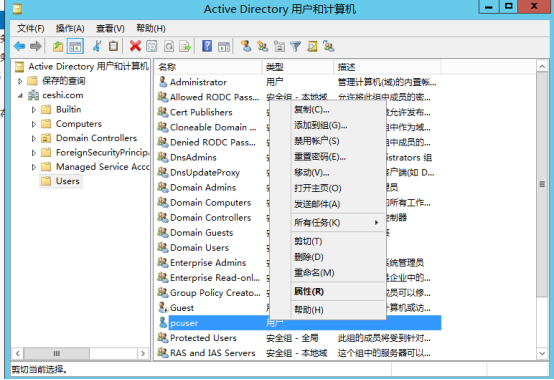Choose 重置密码(E)... in context menu
This screenshot has height=380, width=554.
[x=327, y=156]
